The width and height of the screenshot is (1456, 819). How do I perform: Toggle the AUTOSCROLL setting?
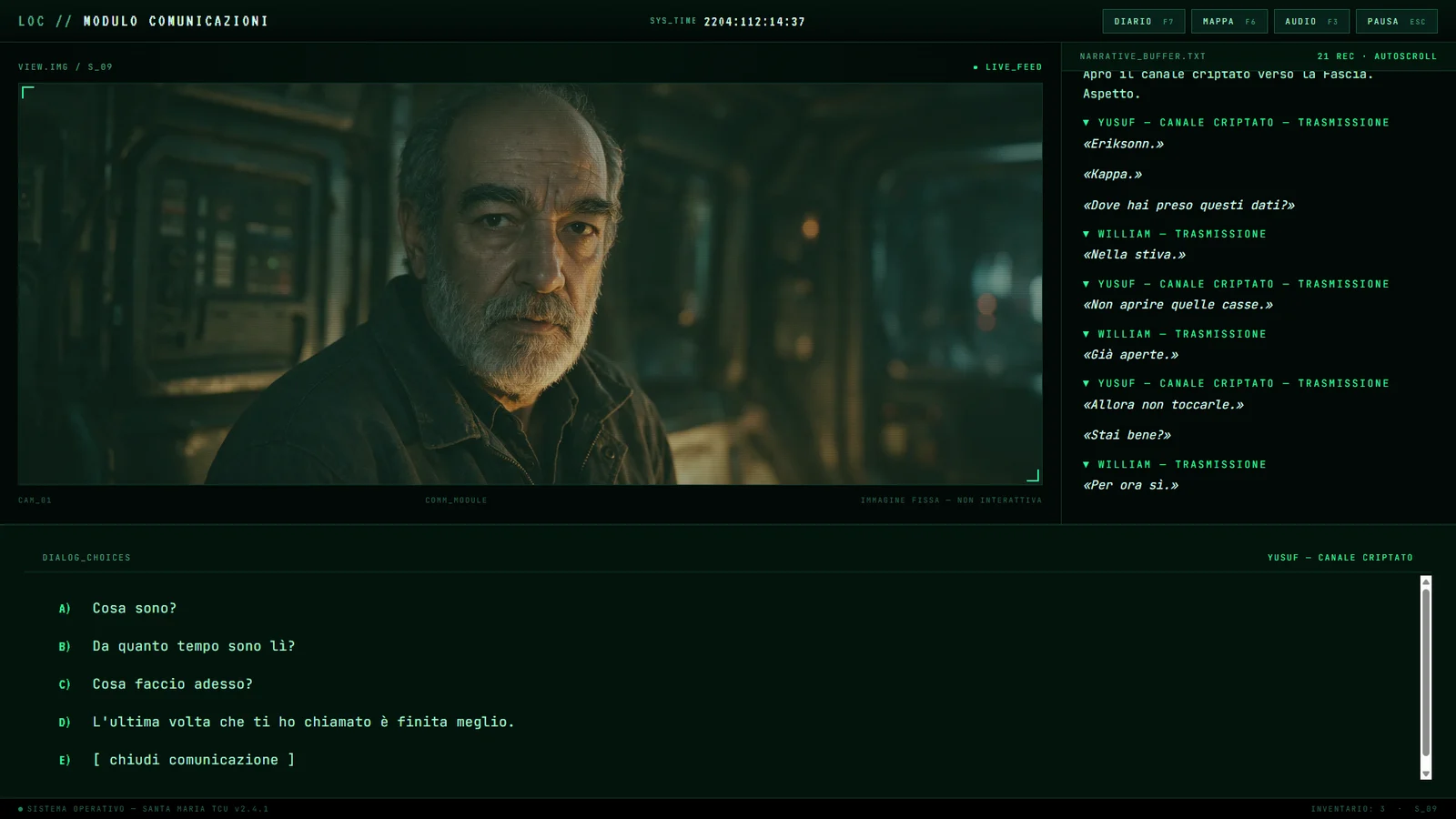[1405, 56]
